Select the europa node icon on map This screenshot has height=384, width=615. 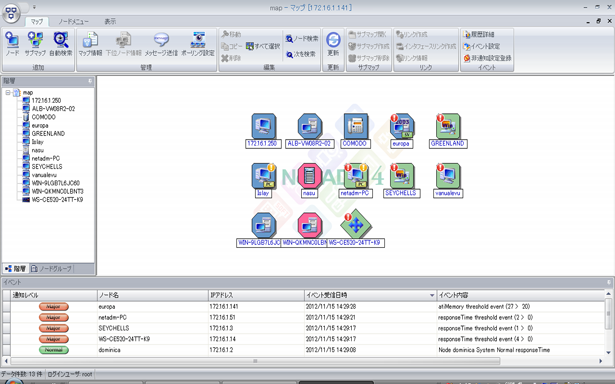coord(402,126)
